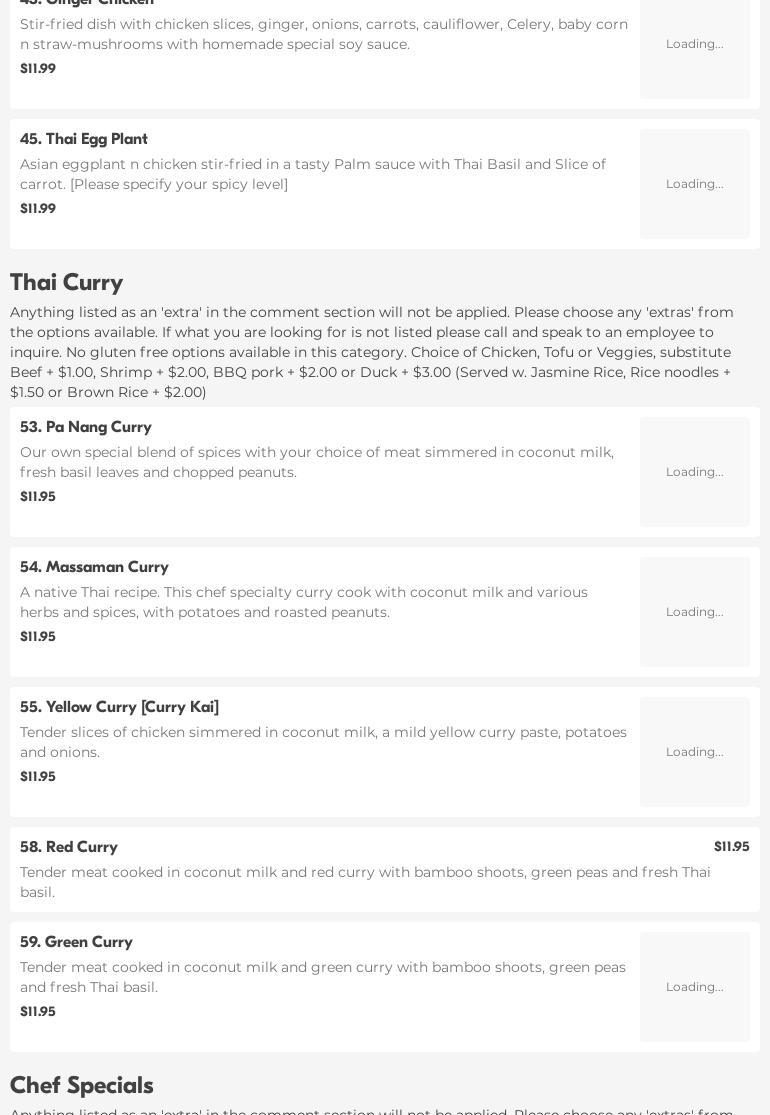Click the Massaman Curry image placeholder
This screenshot has width=770, height=1115.
[x=695, y=612]
